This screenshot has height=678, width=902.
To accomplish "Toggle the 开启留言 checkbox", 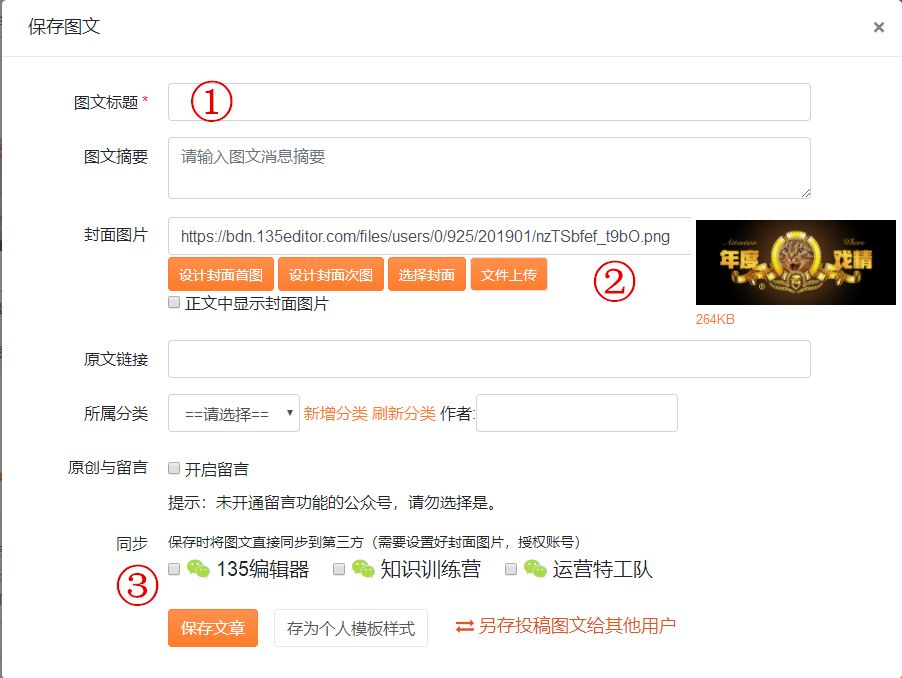I will coord(174,468).
